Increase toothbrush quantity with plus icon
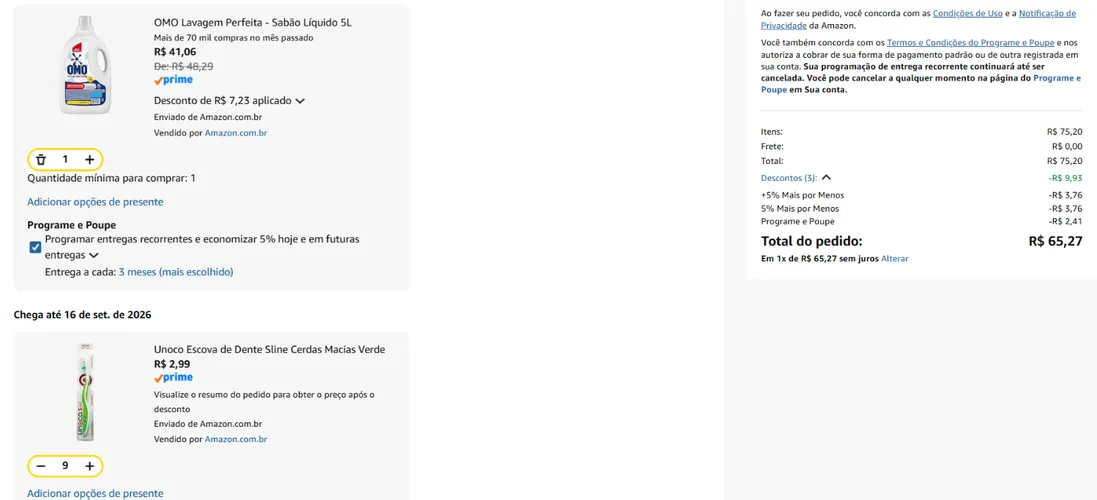The width and height of the screenshot is (1097, 500). click(x=90, y=466)
